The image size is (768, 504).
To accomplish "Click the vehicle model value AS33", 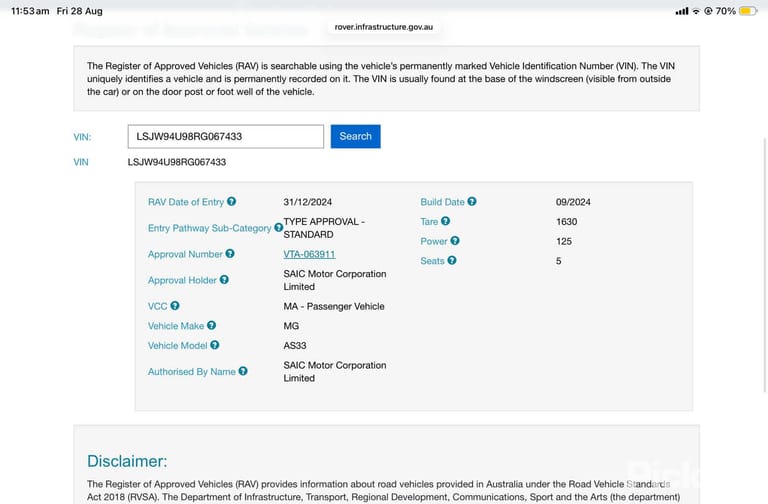I will 295,345.
